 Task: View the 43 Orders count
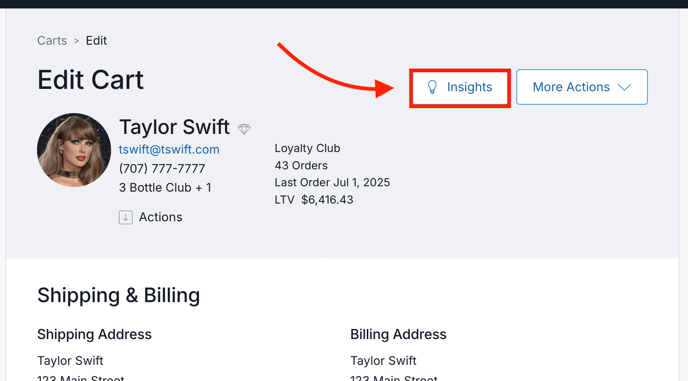click(x=301, y=165)
